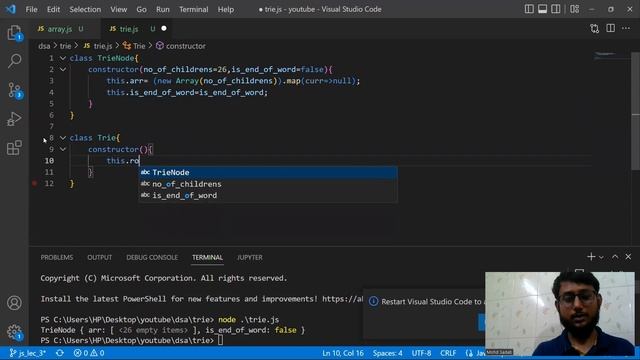Screen dimensions: 640x360
Task: Open the Go menu
Action: click(141, 9)
